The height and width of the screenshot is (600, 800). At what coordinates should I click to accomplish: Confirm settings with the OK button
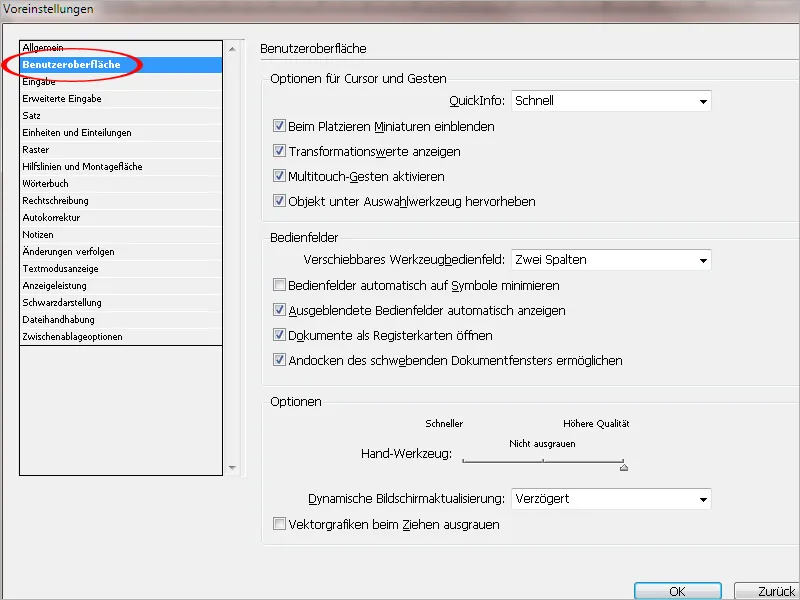click(677, 590)
